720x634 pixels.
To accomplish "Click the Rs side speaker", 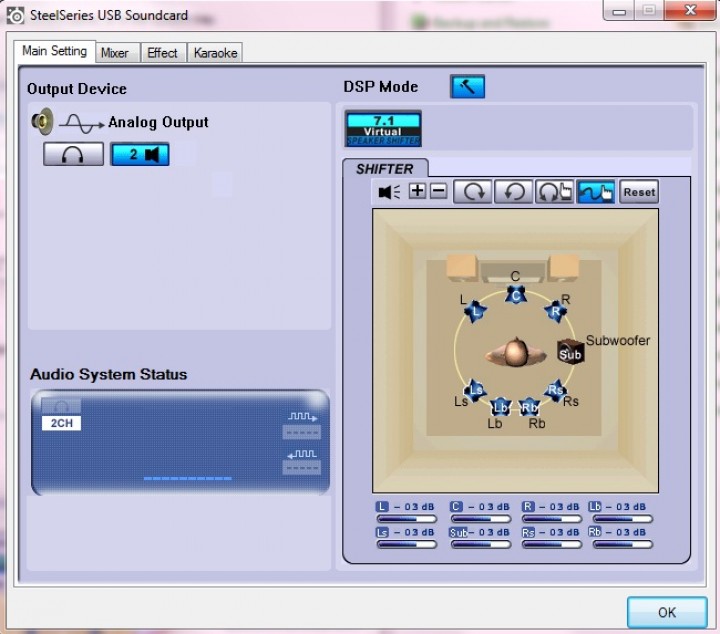I will 556,391.
